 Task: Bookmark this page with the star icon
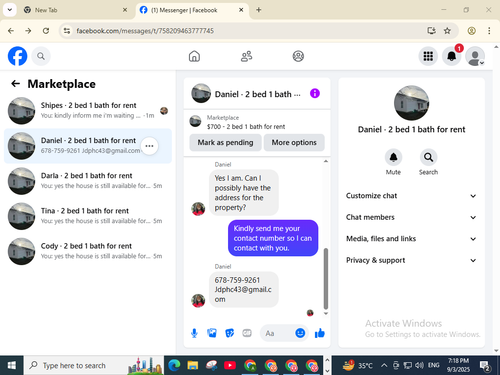pos(447,31)
